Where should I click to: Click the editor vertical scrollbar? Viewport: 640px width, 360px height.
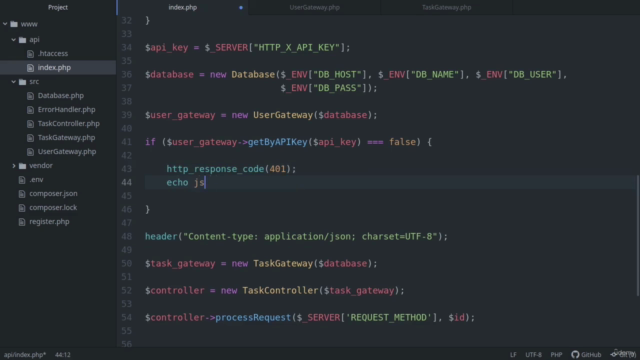638,236
